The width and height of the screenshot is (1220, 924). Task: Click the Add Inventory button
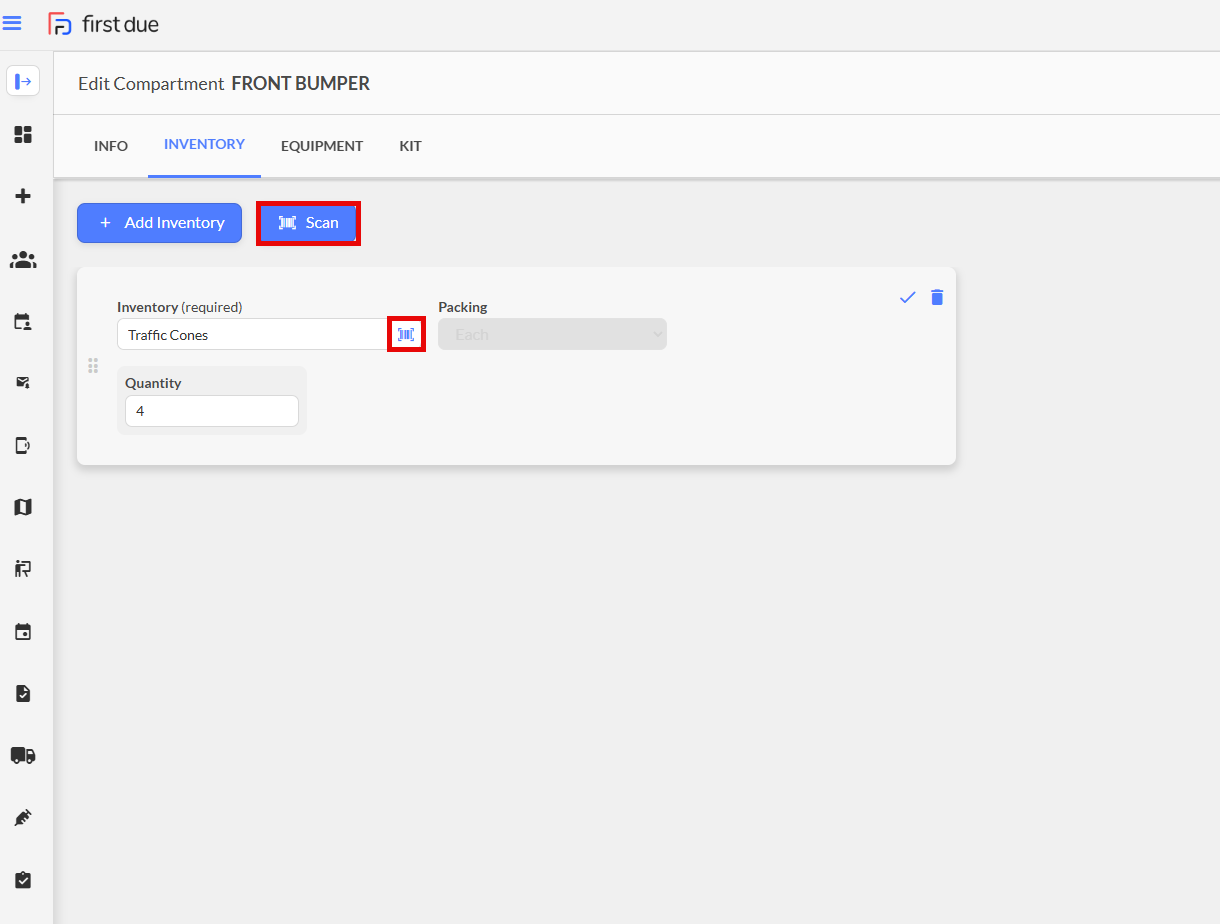pyautogui.click(x=160, y=223)
